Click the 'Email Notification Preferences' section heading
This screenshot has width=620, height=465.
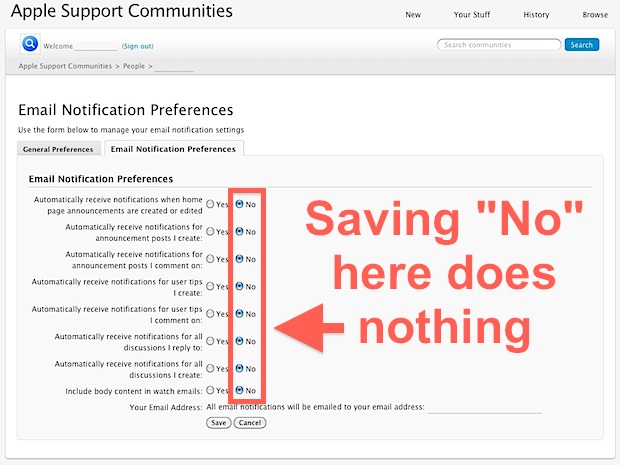pyautogui.click(x=101, y=179)
